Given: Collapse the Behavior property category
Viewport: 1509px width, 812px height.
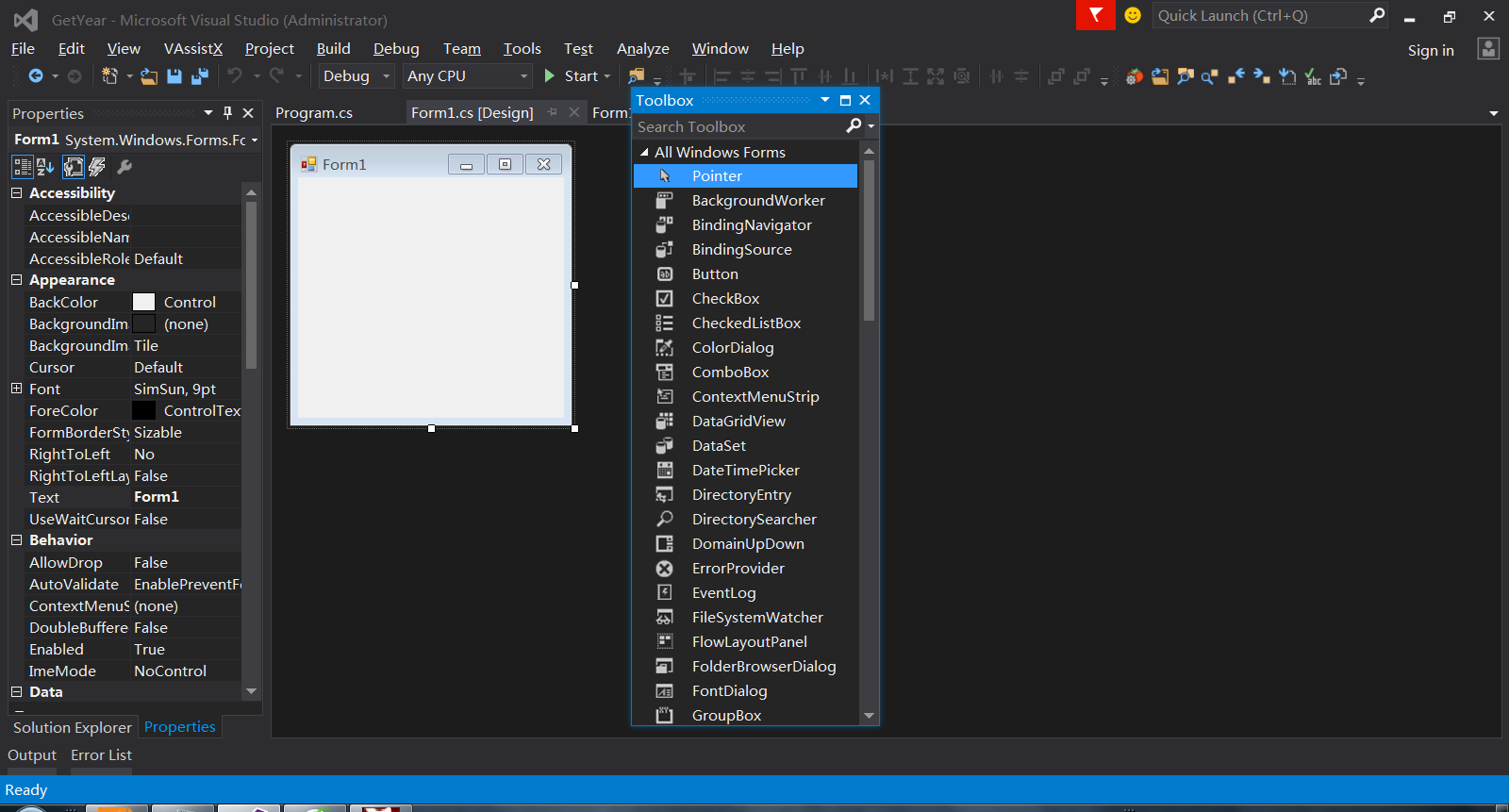Looking at the screenshot, I should [16, 540].
